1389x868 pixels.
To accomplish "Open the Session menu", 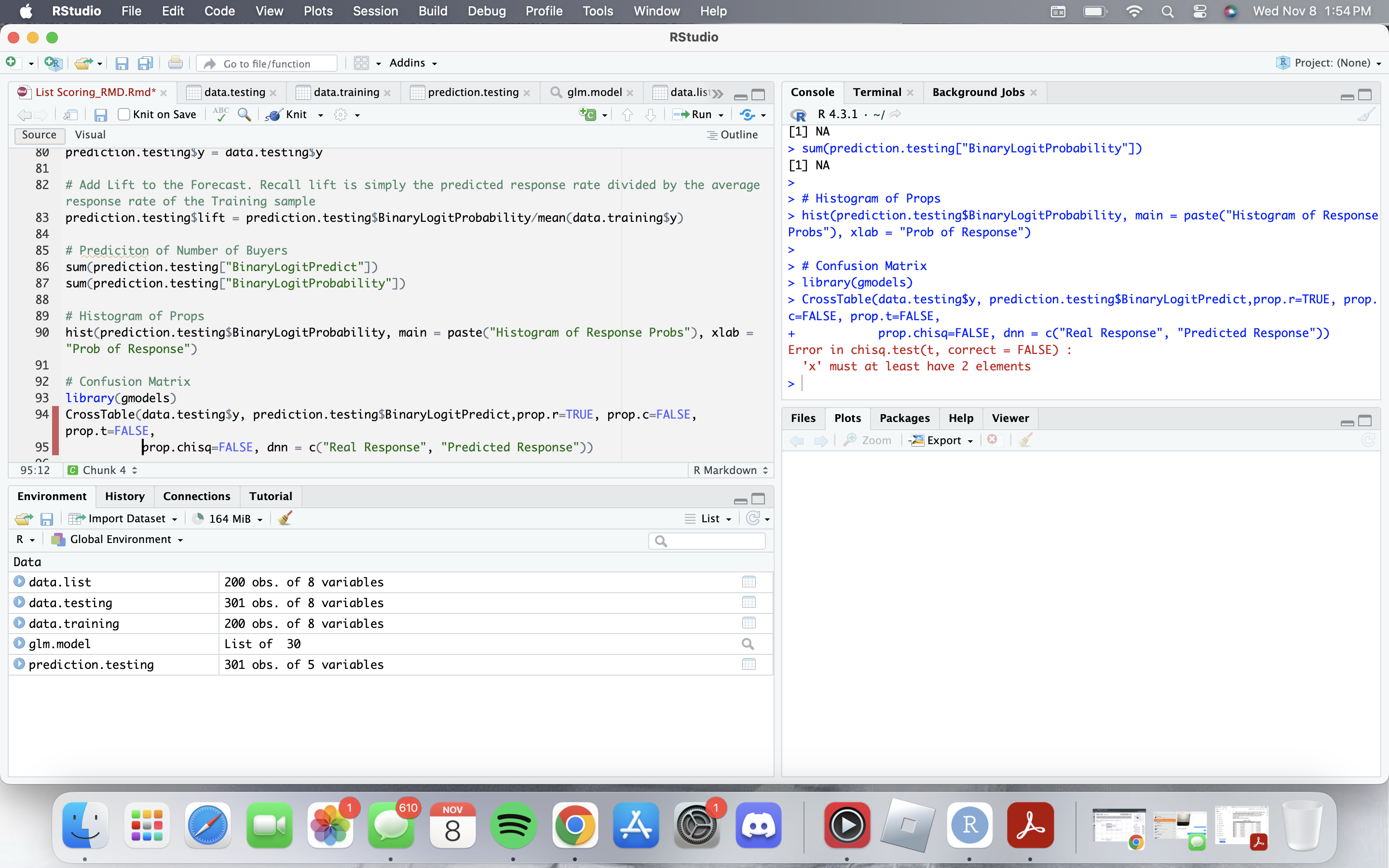I will tap(375, 11).
